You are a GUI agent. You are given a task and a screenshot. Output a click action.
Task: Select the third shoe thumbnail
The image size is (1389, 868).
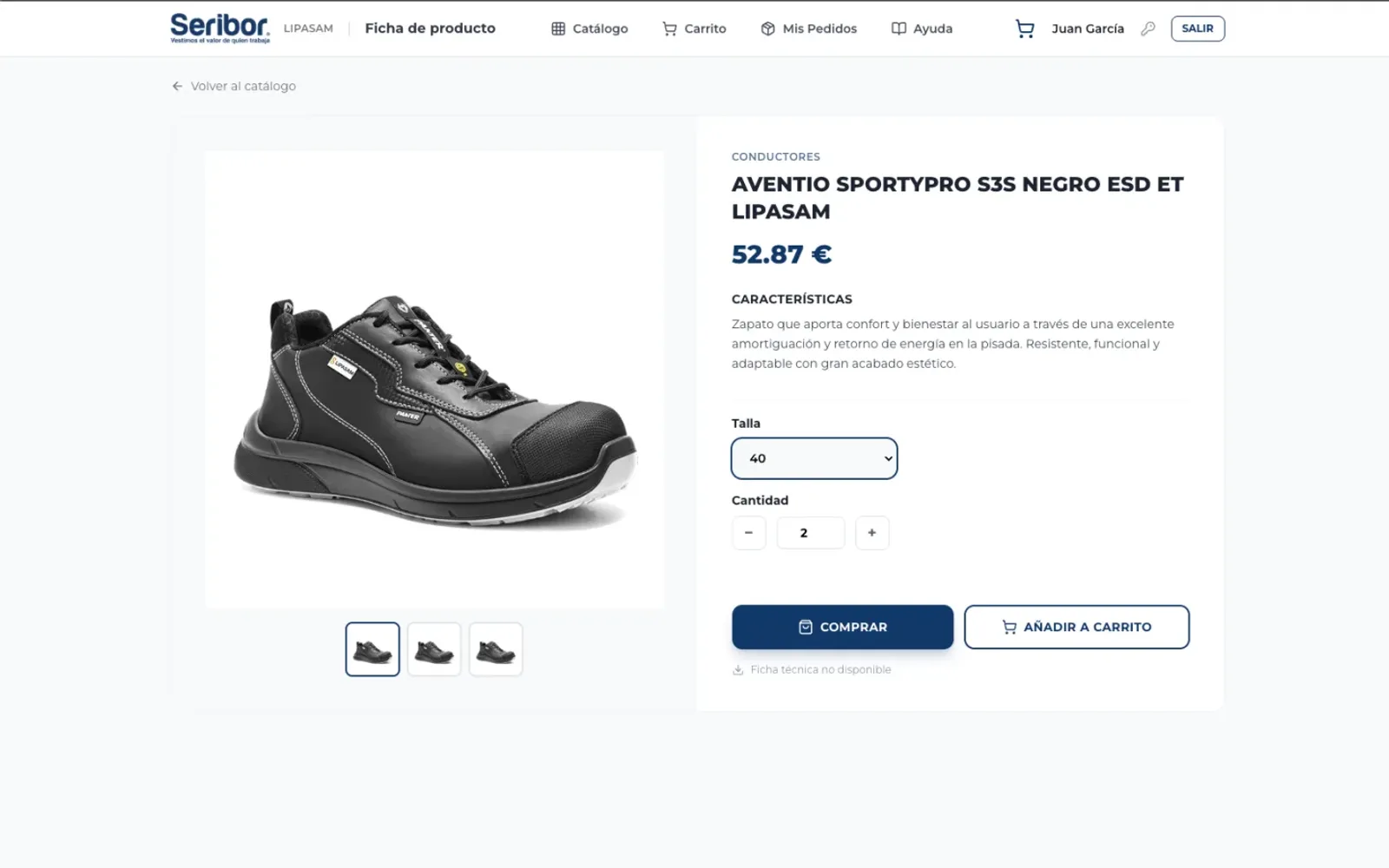tap(496, 649)
